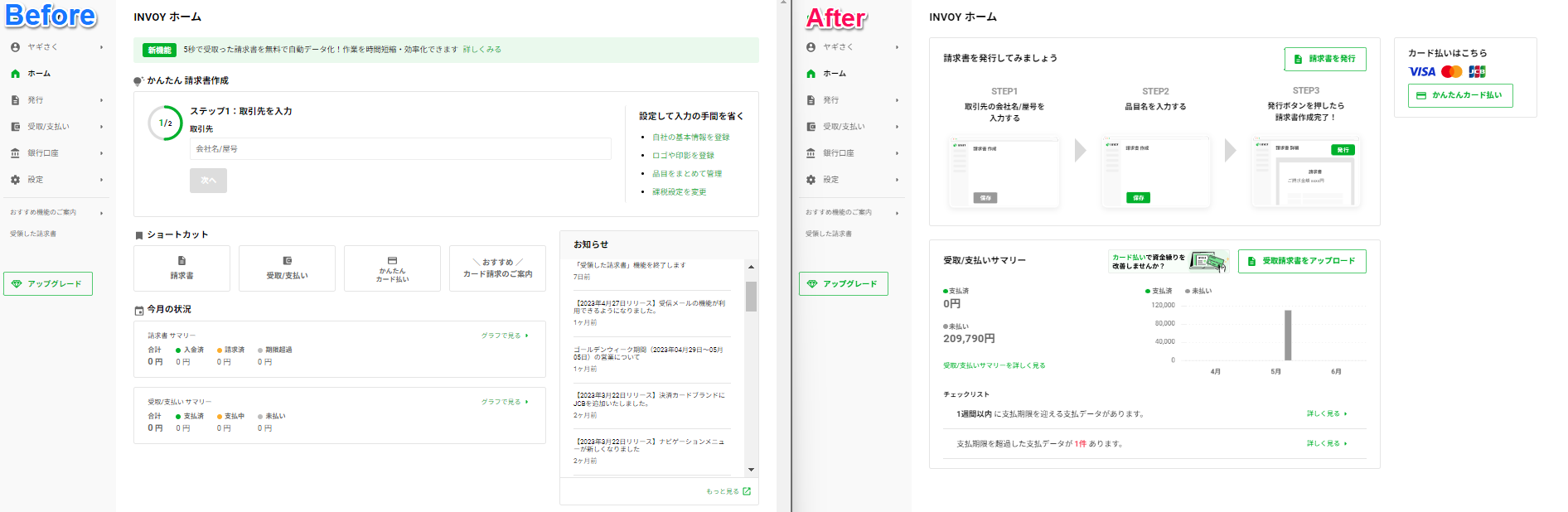Screen dimensions: 1568x512
Task: Click the STEP3 invoice preview thumbnail
Action: coord(1306,172)
